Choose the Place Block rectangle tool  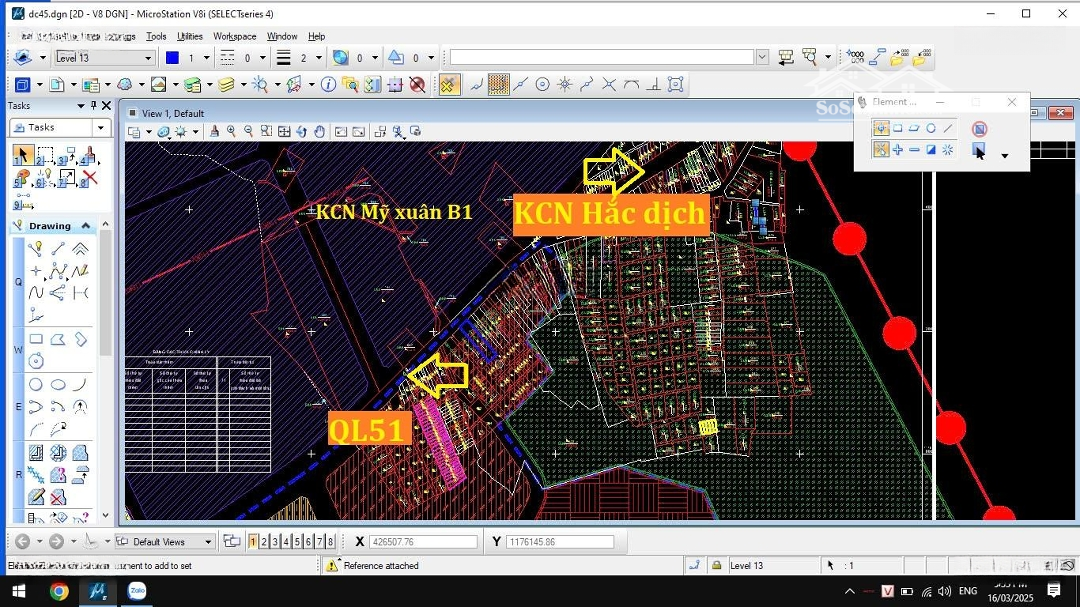pos(36,340)
